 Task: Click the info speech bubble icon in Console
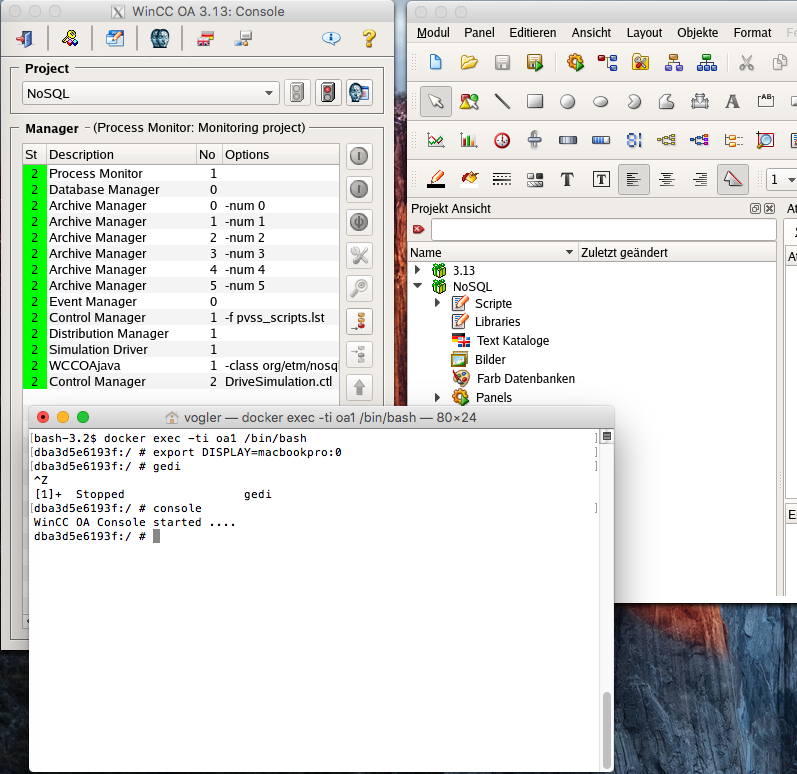pos(331,38)
